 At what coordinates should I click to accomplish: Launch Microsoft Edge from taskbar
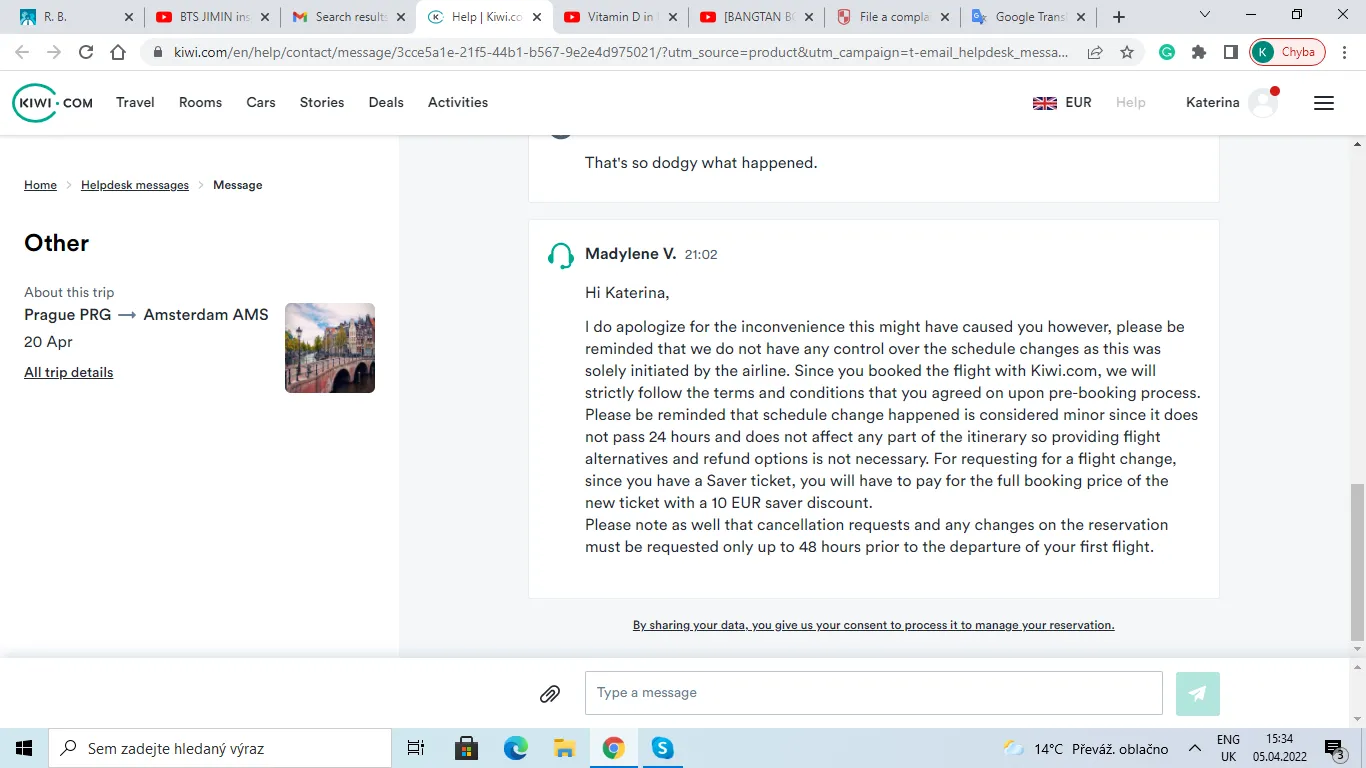coord(515,748)
